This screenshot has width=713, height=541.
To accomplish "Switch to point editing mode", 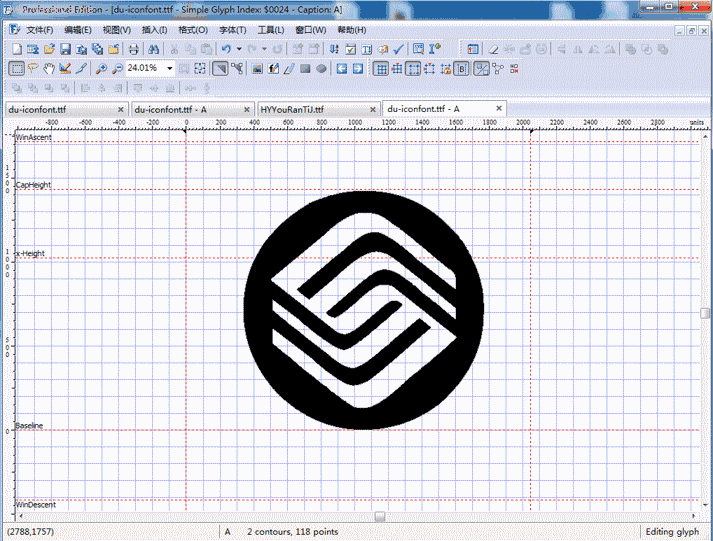I will coord(236,69).
